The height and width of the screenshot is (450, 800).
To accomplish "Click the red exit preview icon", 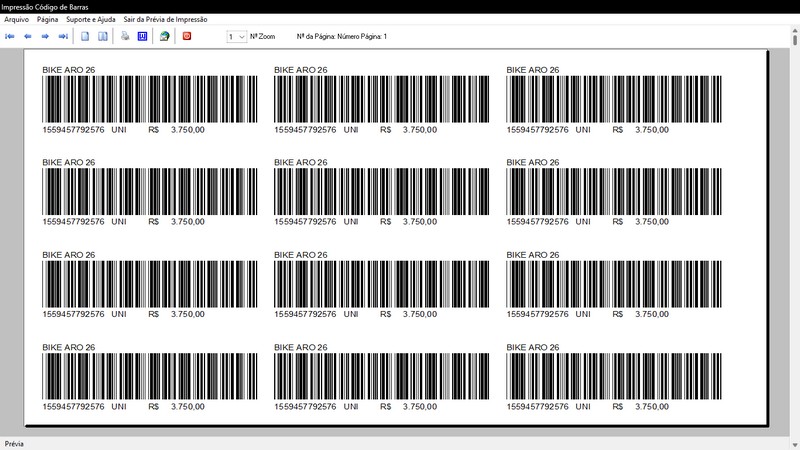I will click(x=187, y=36).
